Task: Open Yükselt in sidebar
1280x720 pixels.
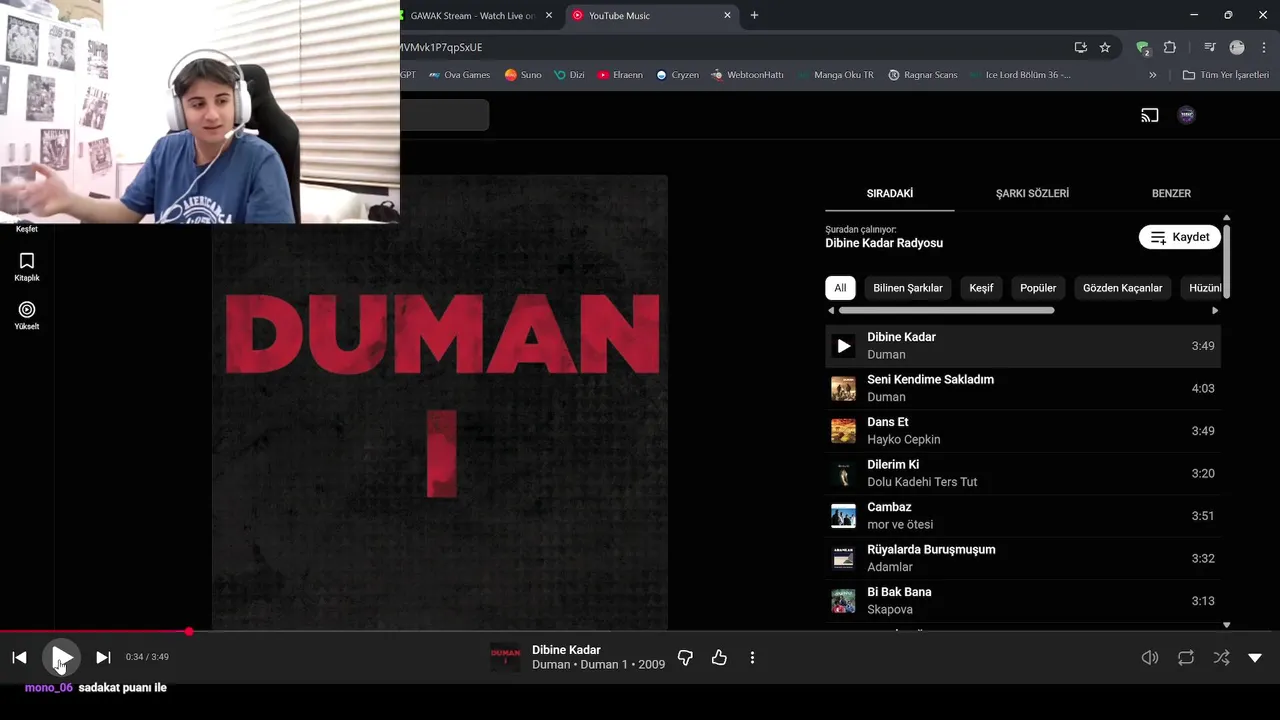Action: coord(27,316)
